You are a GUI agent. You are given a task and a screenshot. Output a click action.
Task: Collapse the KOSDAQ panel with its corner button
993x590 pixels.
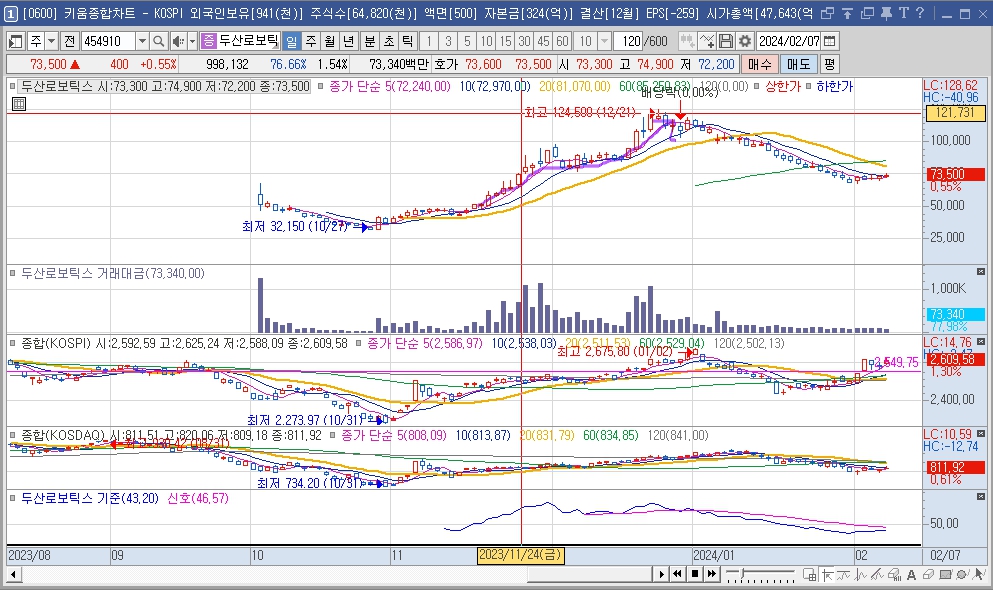[981, 434]
